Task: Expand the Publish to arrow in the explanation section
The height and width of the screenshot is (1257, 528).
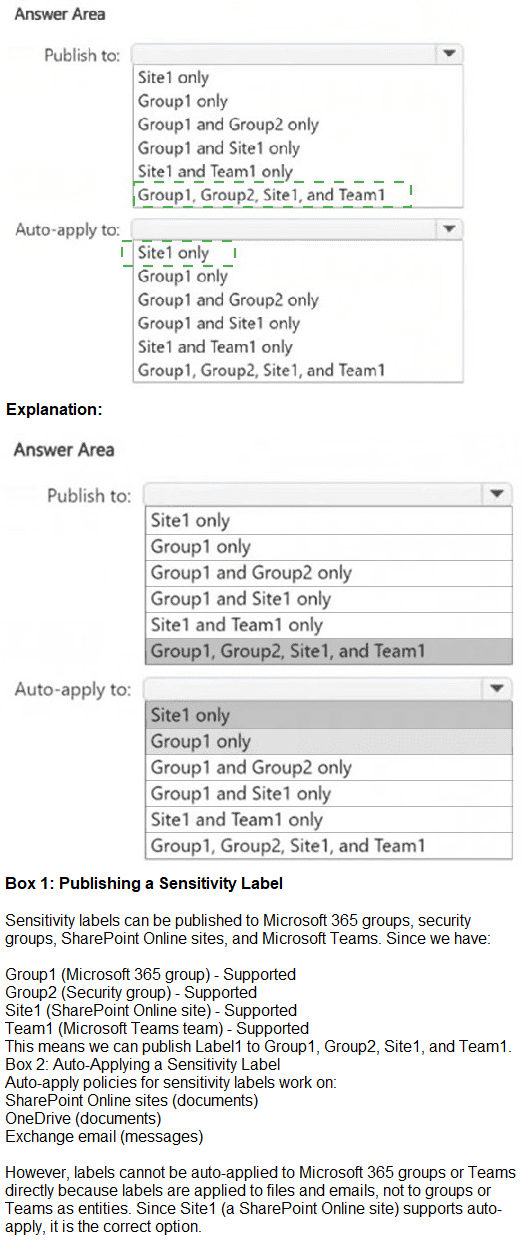Action: 496,494
